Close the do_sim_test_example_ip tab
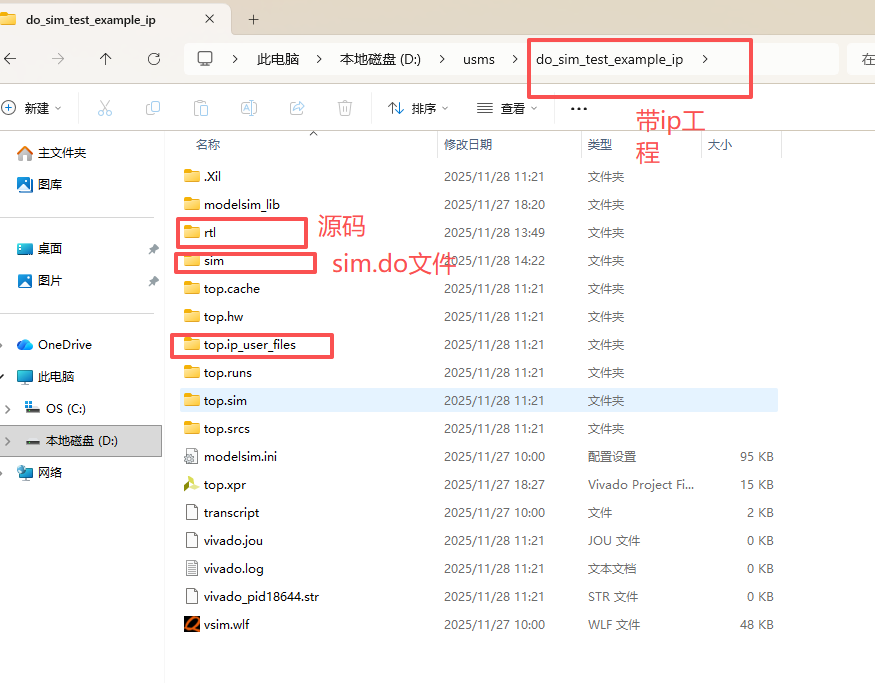 pyautogui.click(x=209, y=19)
